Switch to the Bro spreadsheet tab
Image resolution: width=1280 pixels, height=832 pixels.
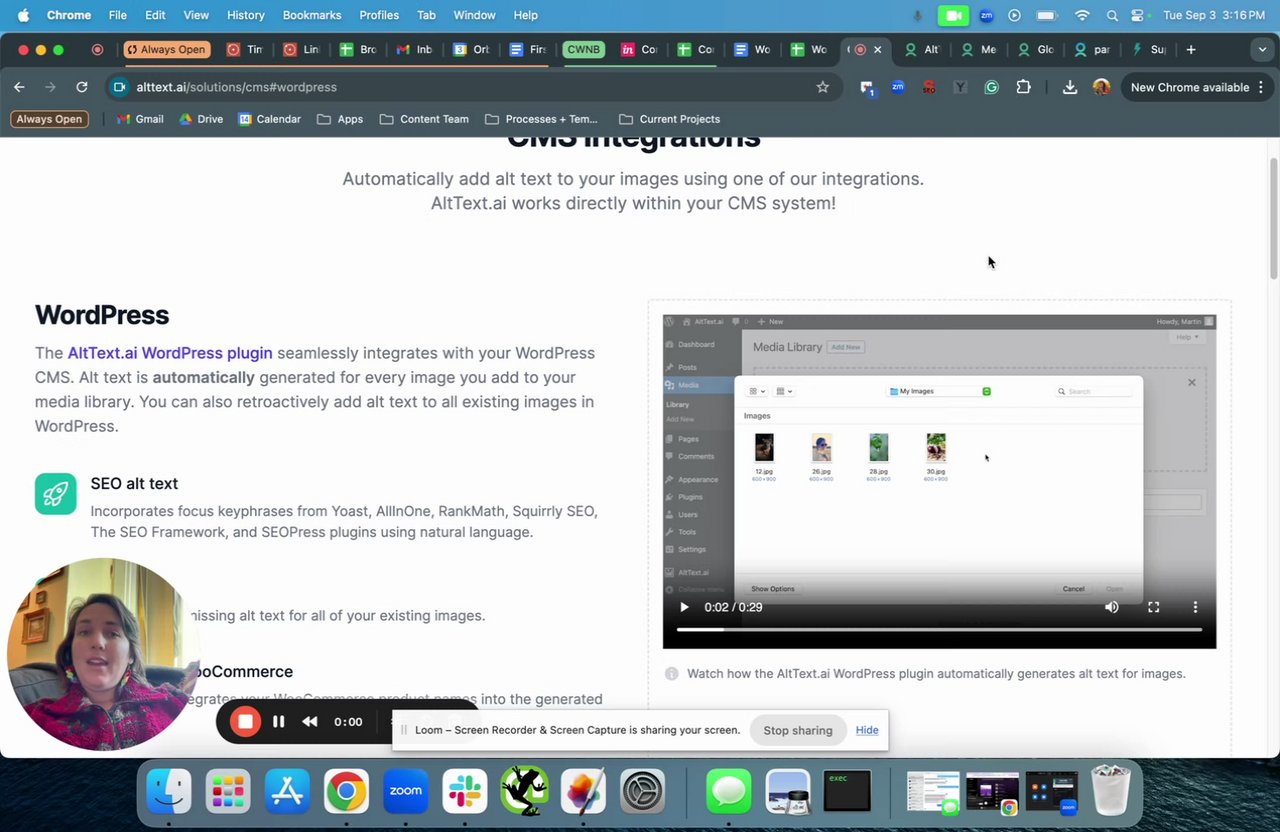click(357, 49)
